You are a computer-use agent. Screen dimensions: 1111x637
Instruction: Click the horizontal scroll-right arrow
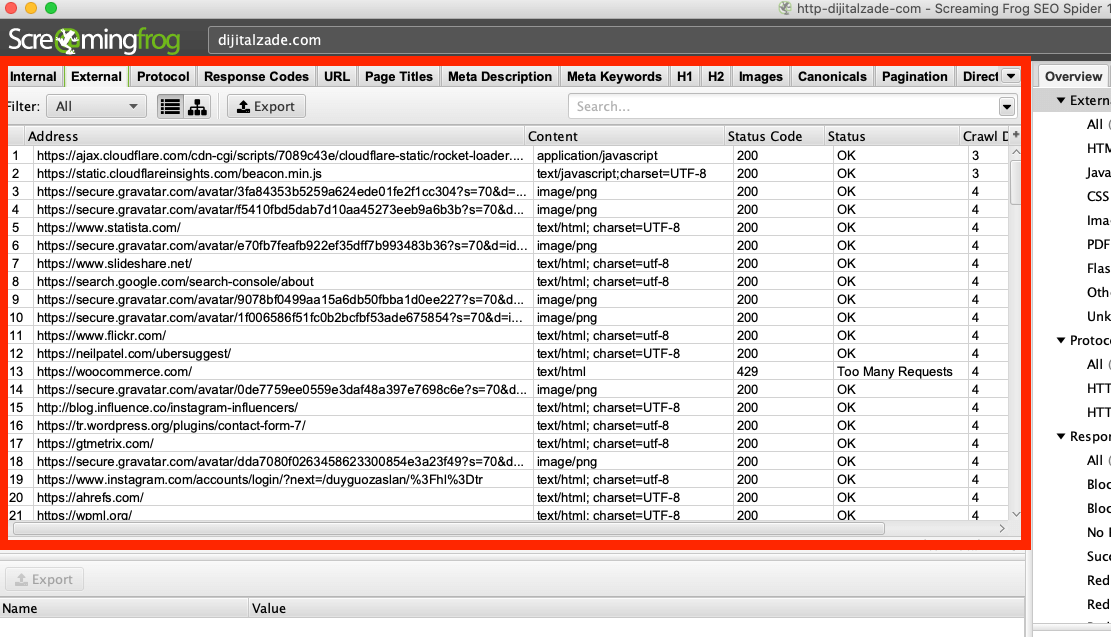[1002, 529]
